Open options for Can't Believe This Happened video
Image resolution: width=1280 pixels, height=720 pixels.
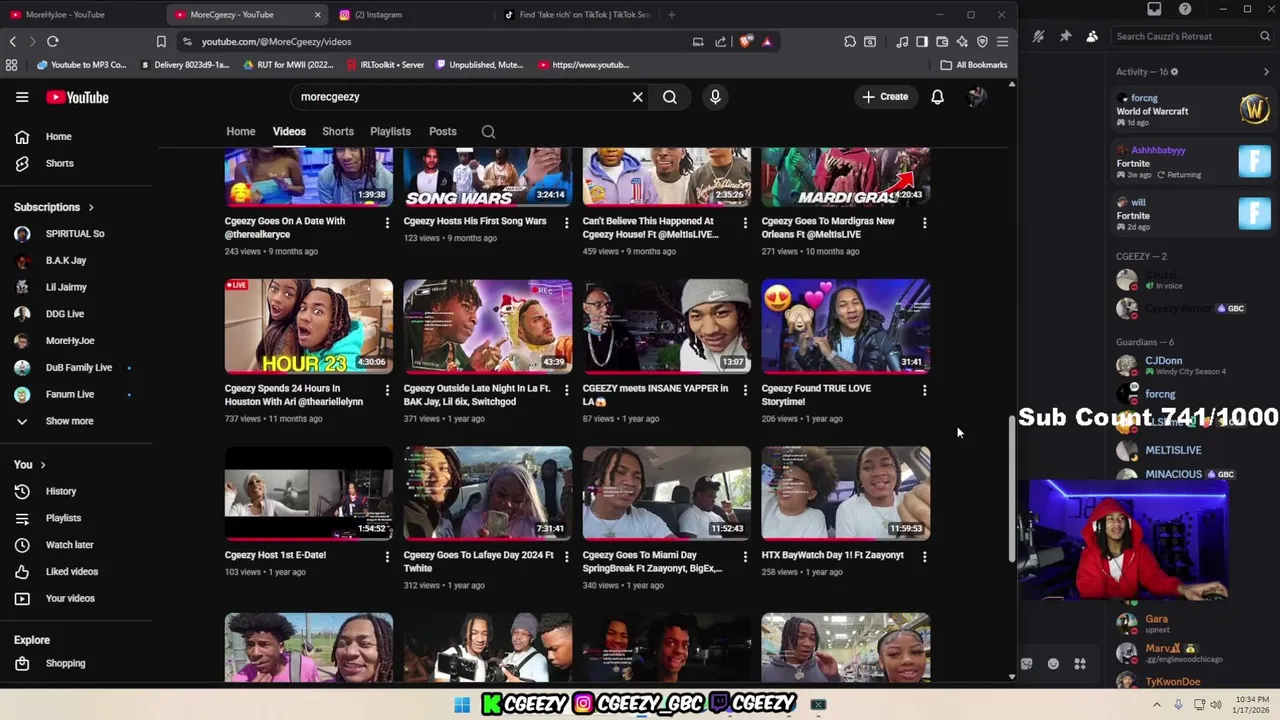[x=745, y=223]
